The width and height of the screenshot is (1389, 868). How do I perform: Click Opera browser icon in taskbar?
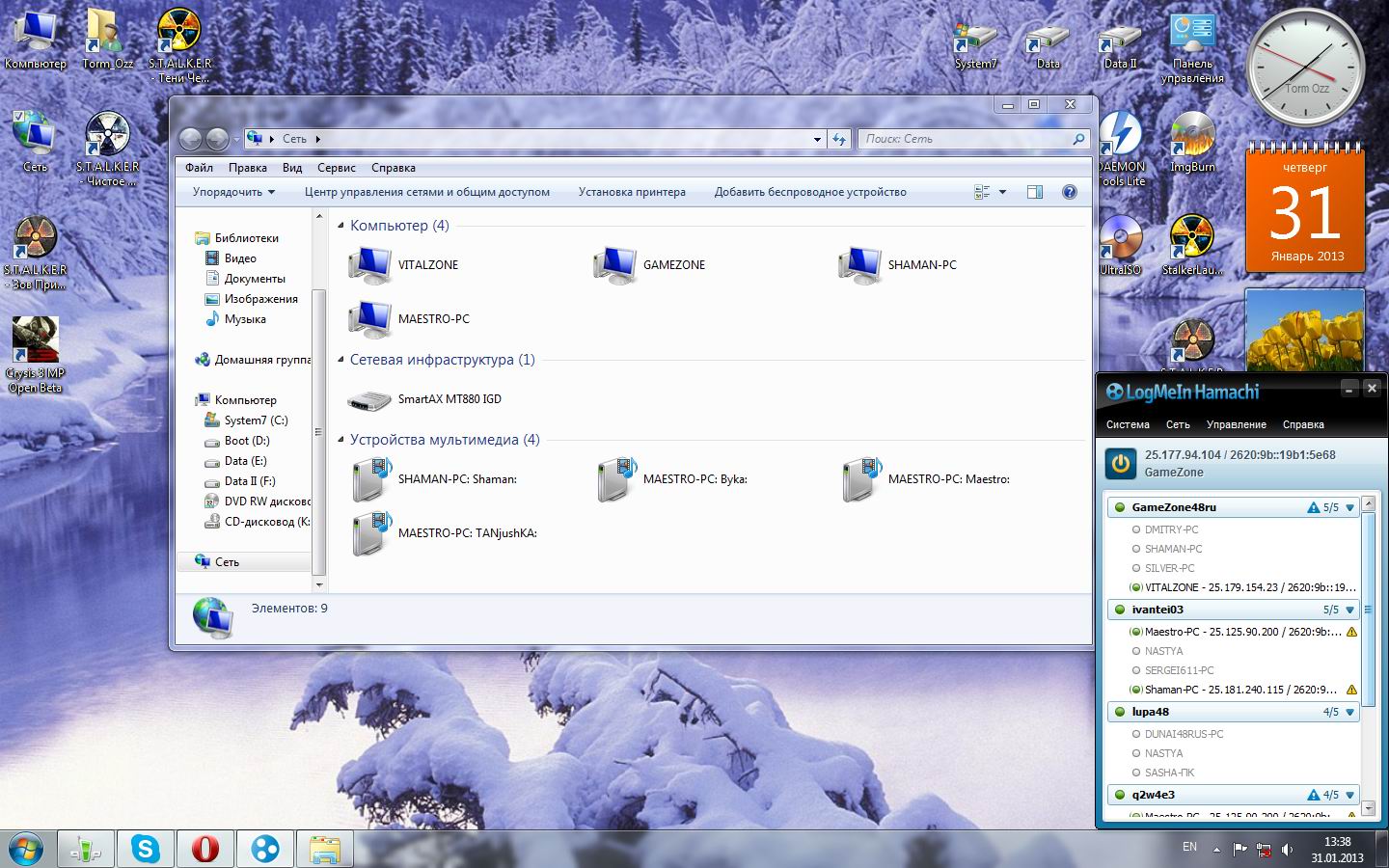[x=204, y=849]
